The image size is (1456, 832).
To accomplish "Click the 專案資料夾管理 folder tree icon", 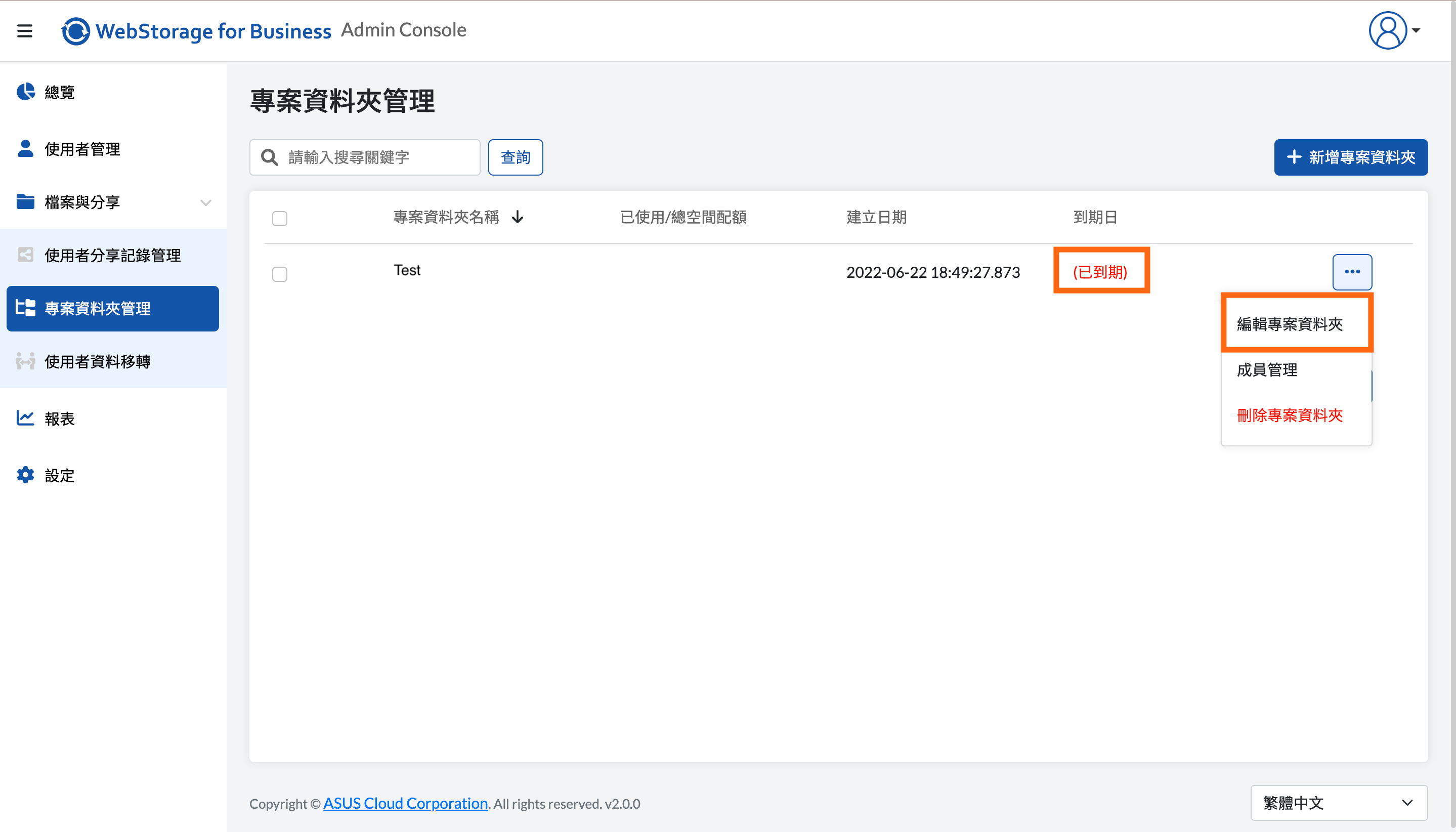I will click(x=25, y=308).
